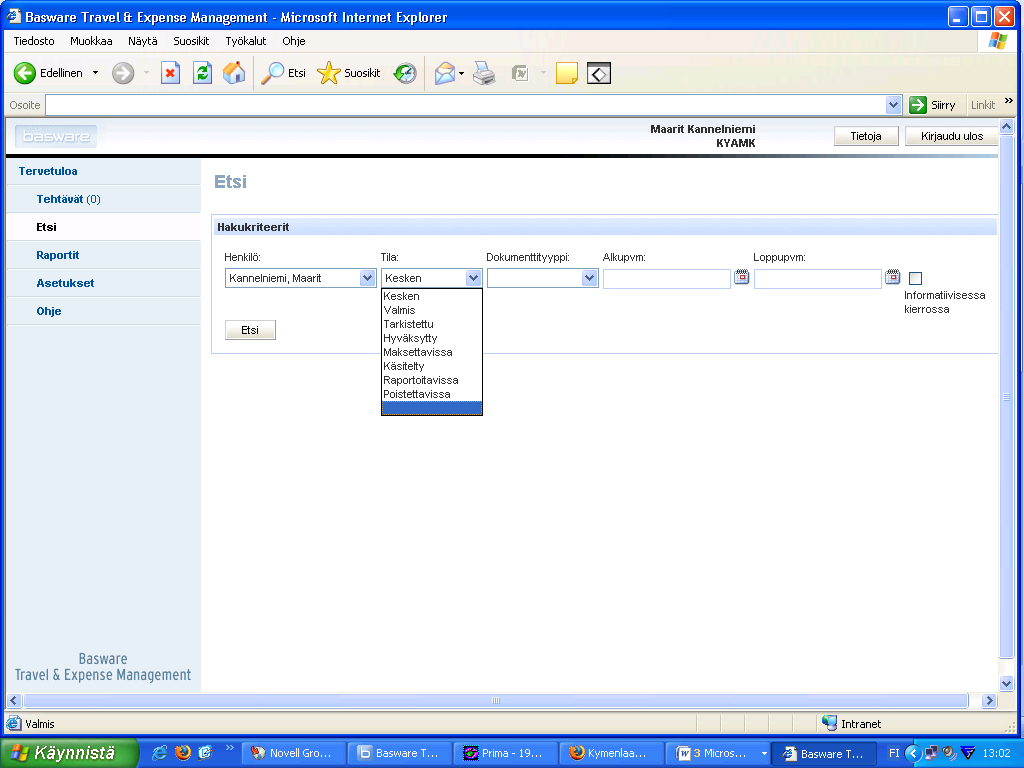Click the Loppupvm date input field
1024x768 pixels.
tap(817, 278)
